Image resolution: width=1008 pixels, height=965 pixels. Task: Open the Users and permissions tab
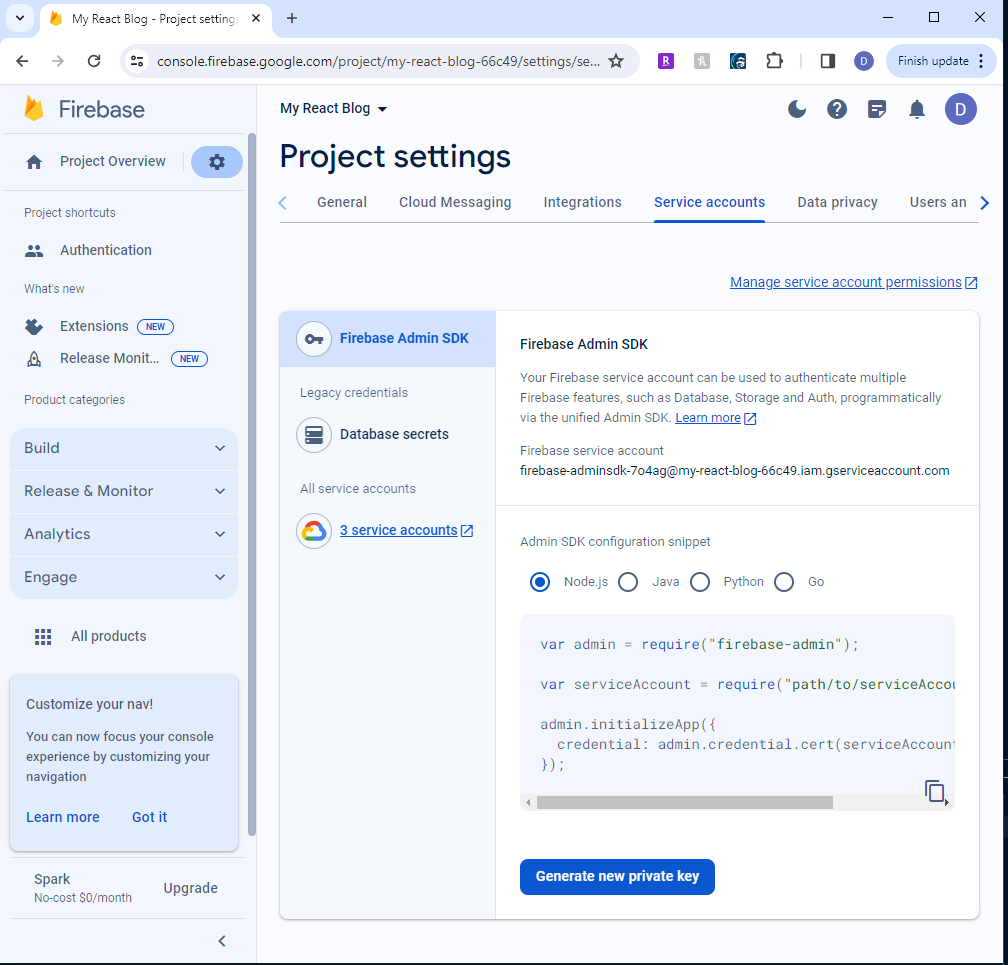pos(938,203)
